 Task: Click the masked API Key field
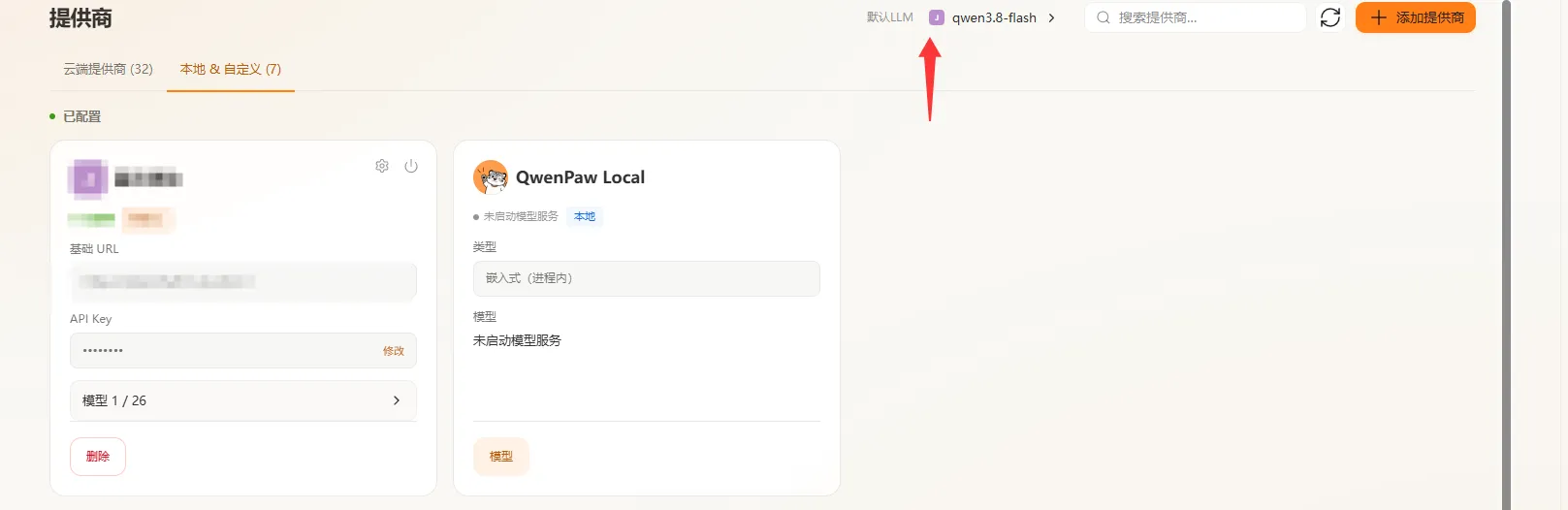click(x=243, y=351)
